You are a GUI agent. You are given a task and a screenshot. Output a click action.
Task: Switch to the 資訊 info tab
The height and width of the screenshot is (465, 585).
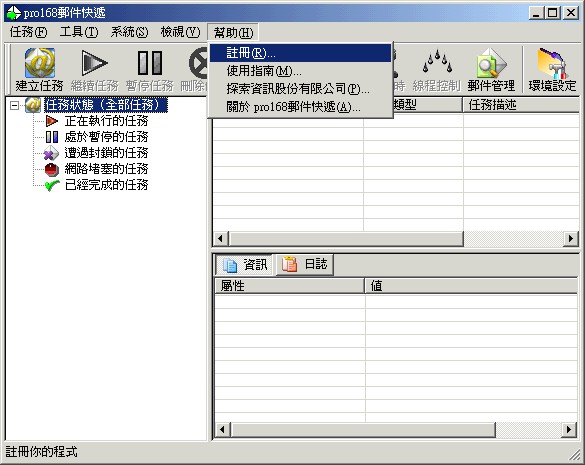(244, 265)
